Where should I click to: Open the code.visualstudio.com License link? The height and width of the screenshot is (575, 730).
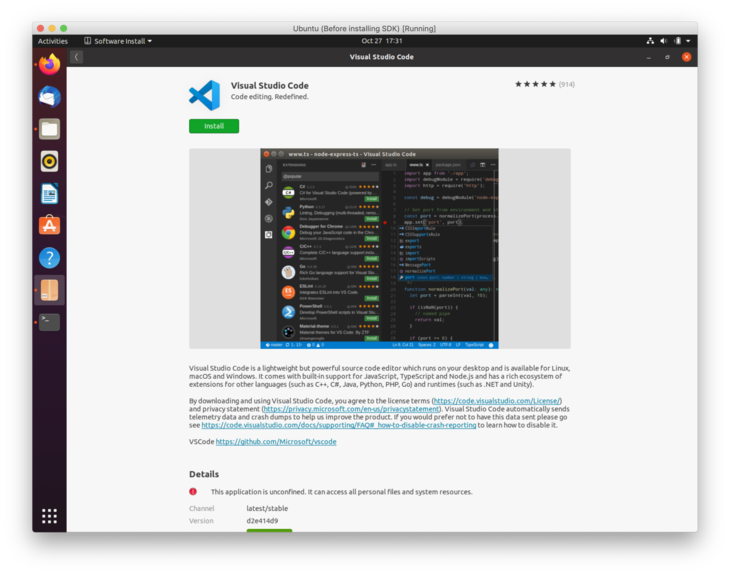point(496,401)
